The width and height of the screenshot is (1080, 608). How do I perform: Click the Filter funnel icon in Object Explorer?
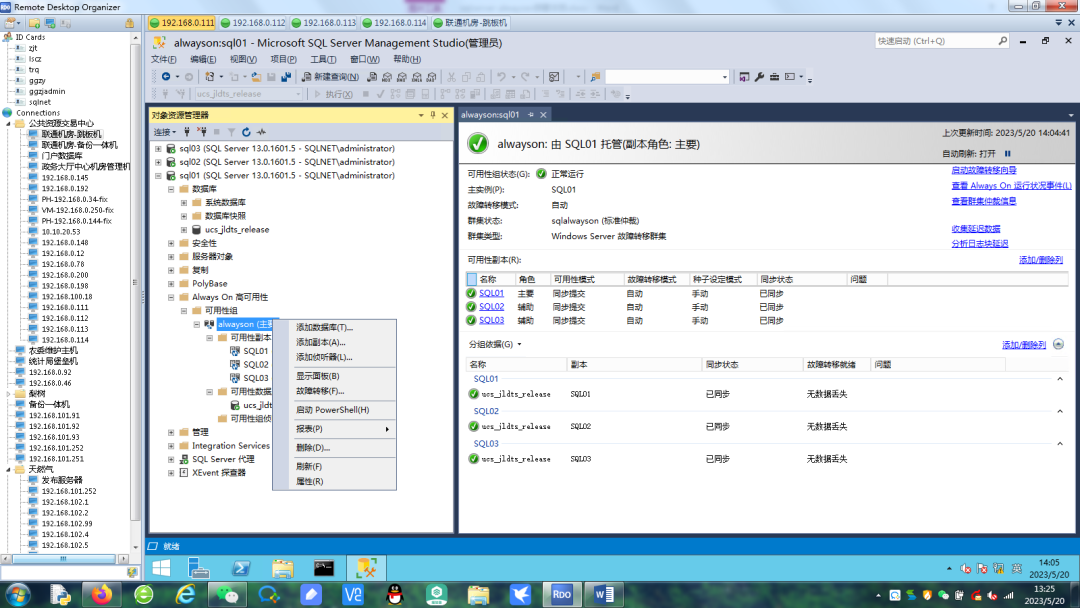(x=231, y=132)
